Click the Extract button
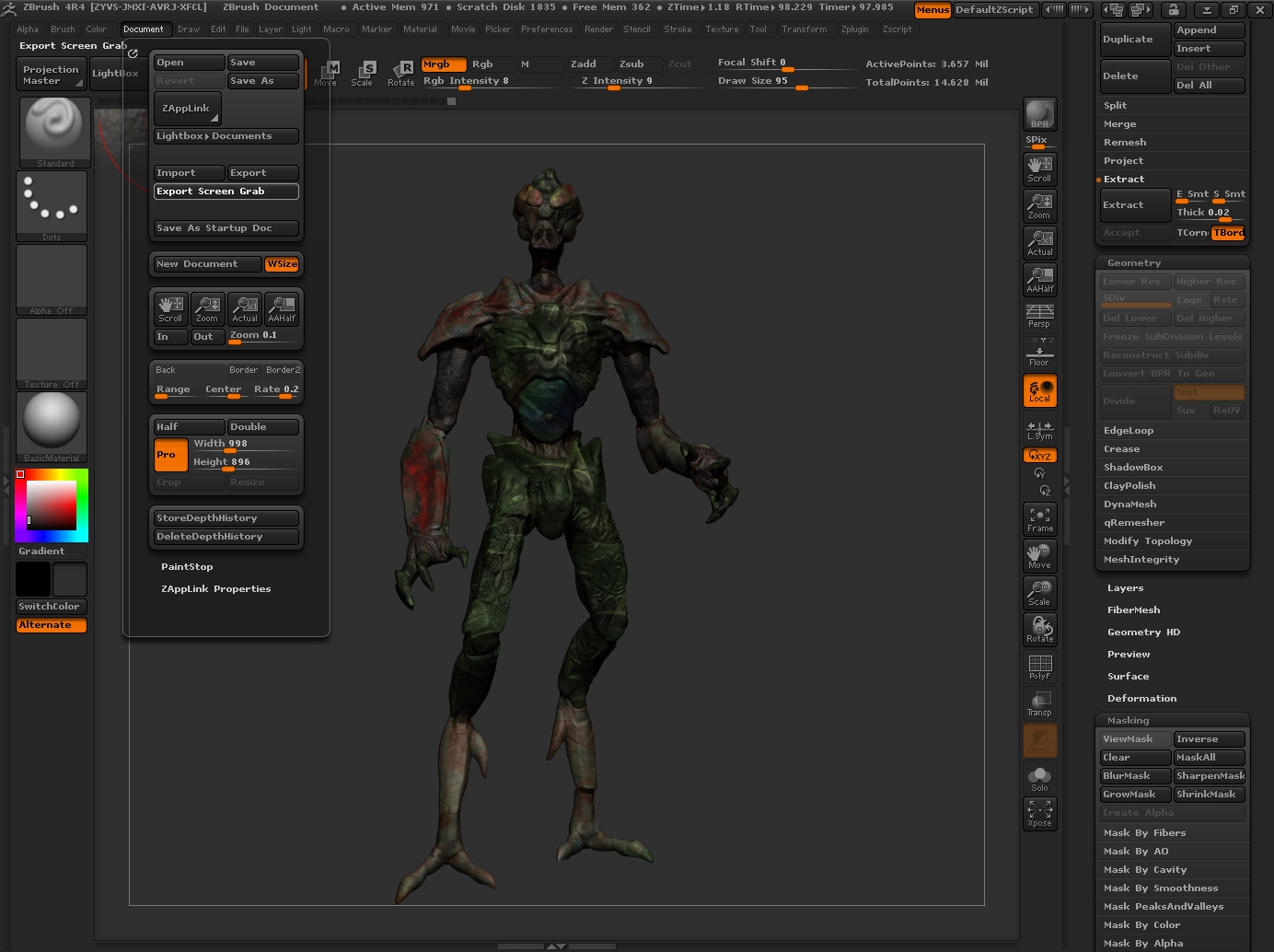The height and width of the screenshot is (952, 1274). (1136, 205)
